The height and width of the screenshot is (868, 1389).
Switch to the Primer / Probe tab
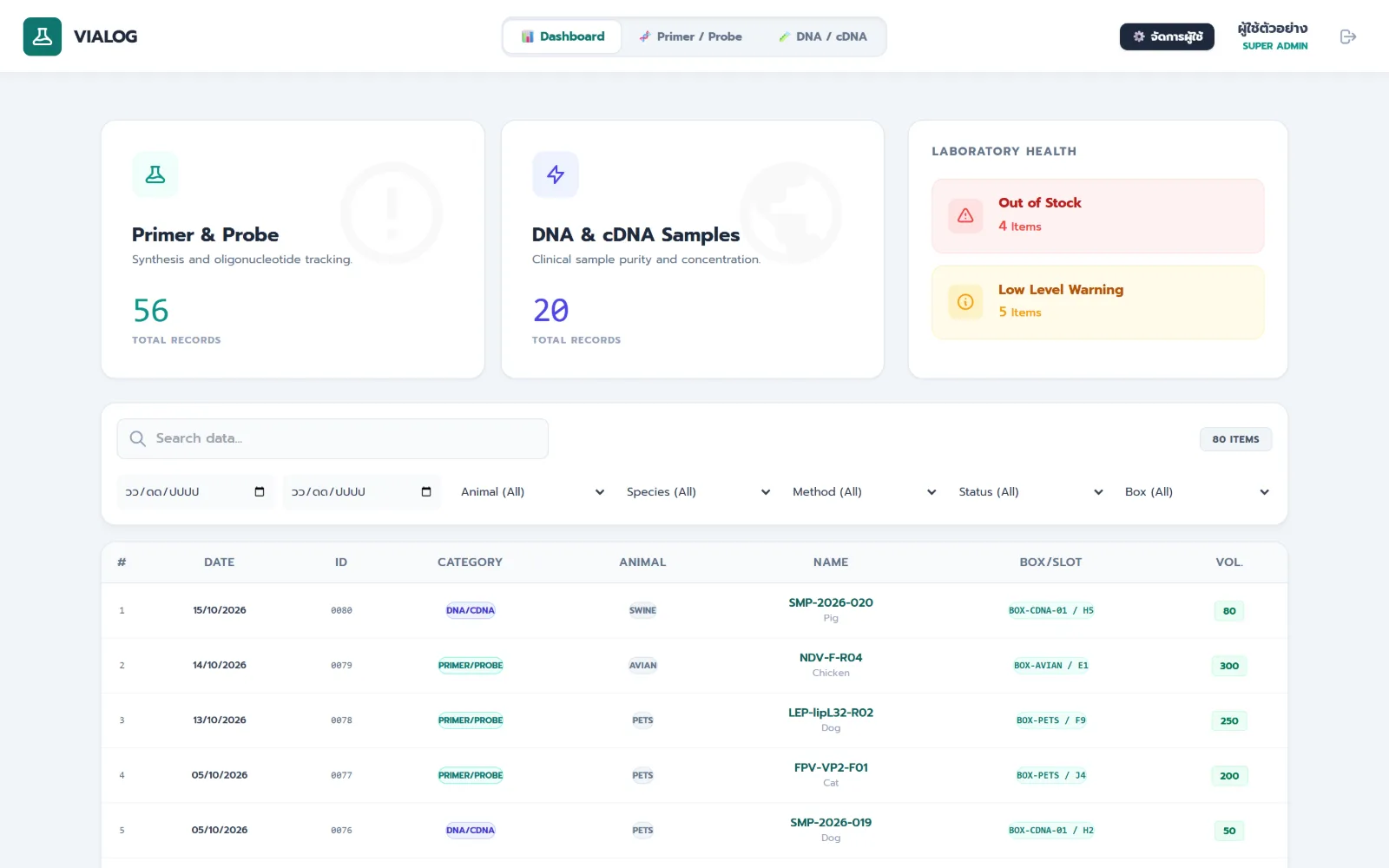click(x=691, y=36)
